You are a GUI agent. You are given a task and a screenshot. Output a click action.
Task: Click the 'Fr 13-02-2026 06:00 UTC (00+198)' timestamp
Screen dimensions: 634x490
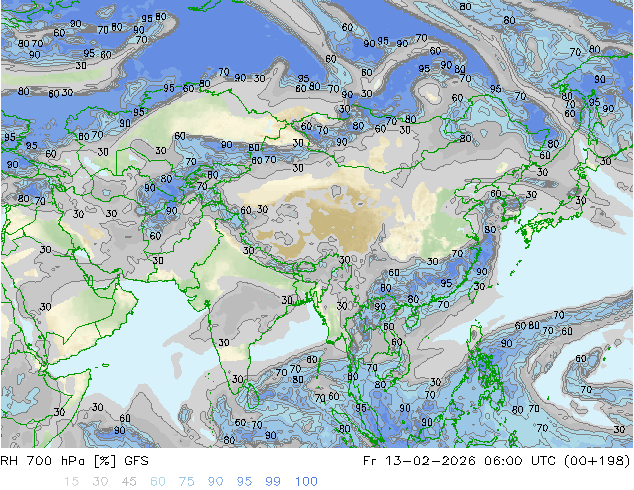(x=497, y=461)
